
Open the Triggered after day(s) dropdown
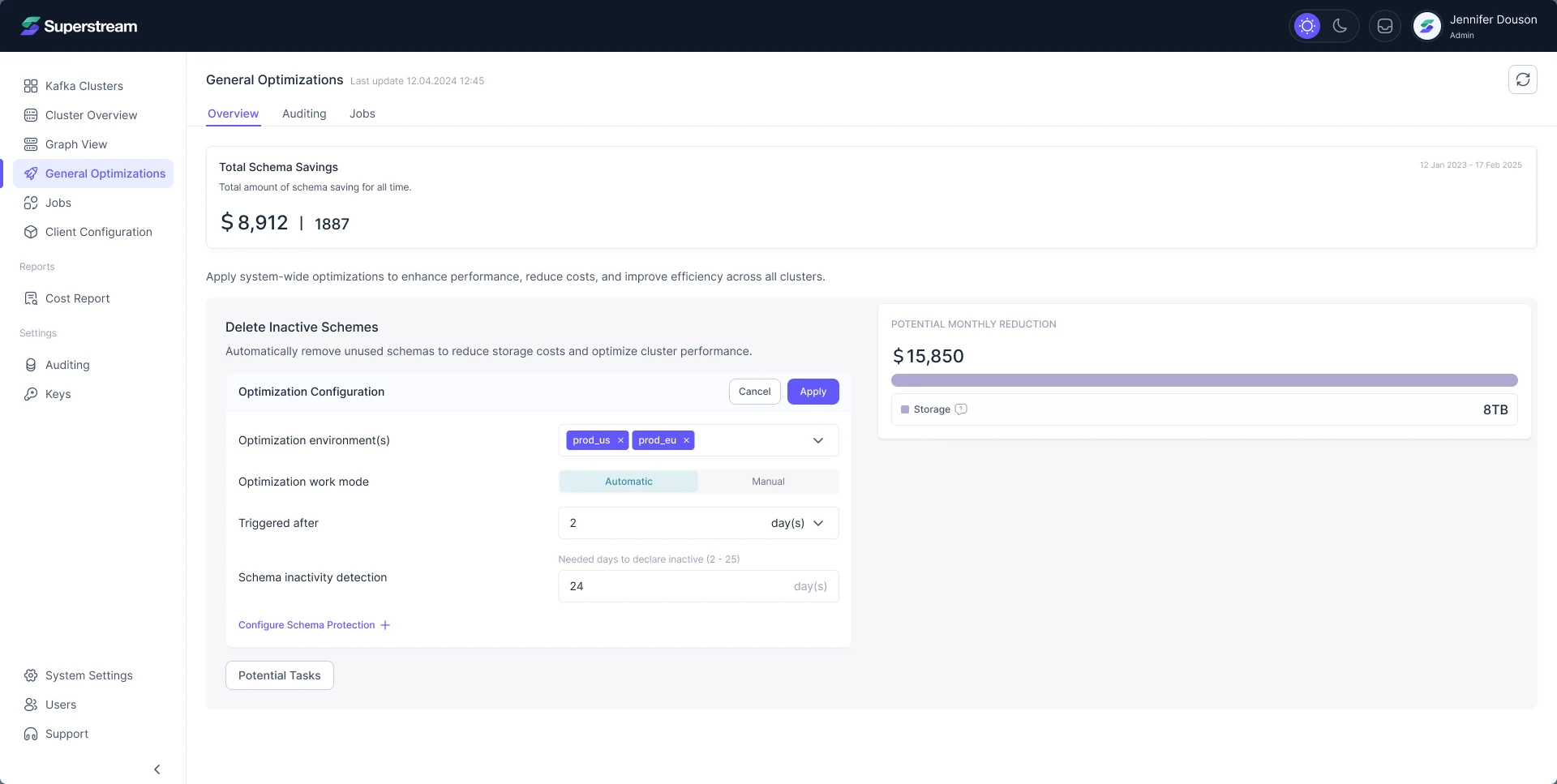[x=798, y=523]
